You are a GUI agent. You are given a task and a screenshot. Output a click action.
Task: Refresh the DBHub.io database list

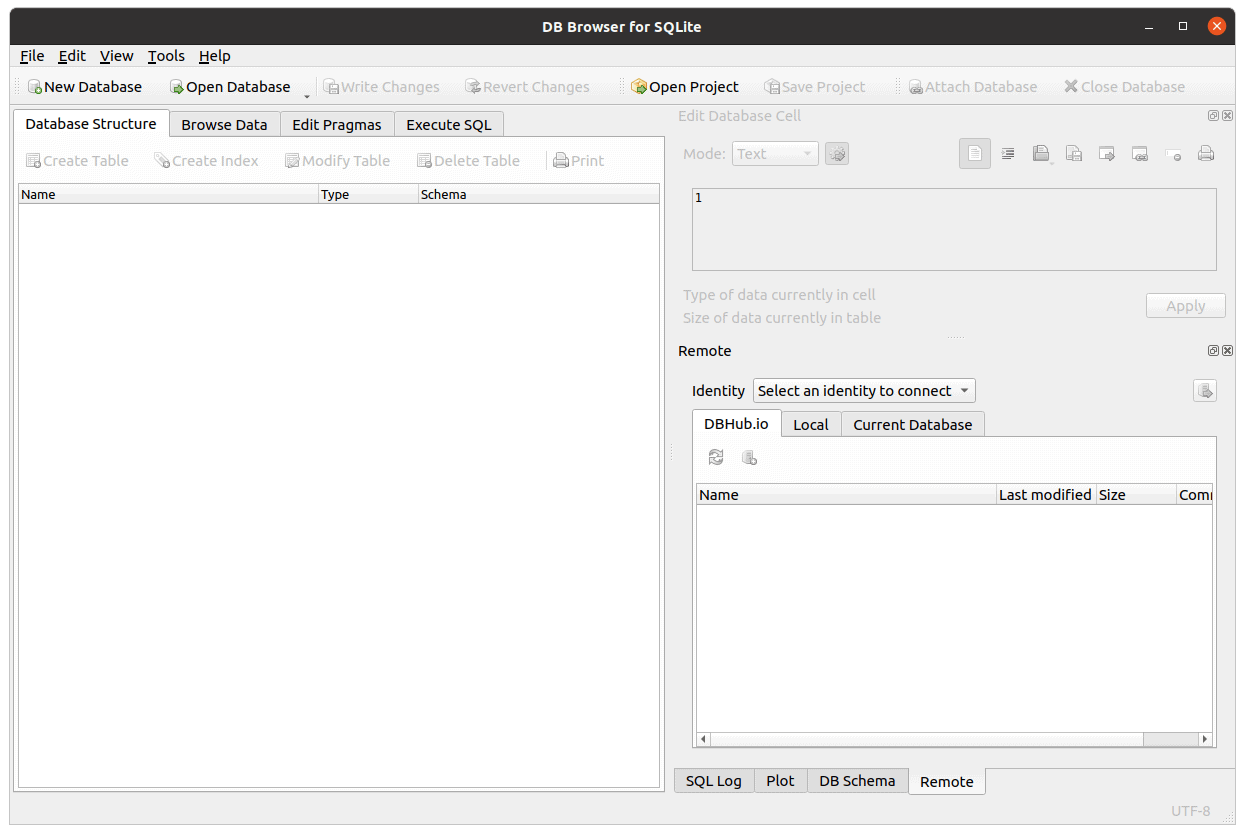point(715,457)
